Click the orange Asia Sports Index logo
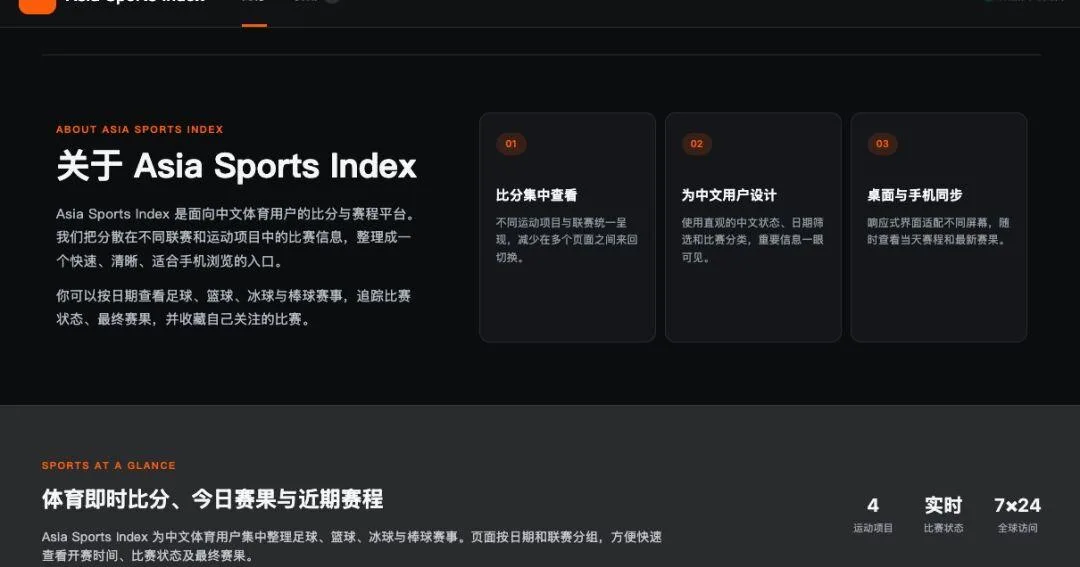 37,6
